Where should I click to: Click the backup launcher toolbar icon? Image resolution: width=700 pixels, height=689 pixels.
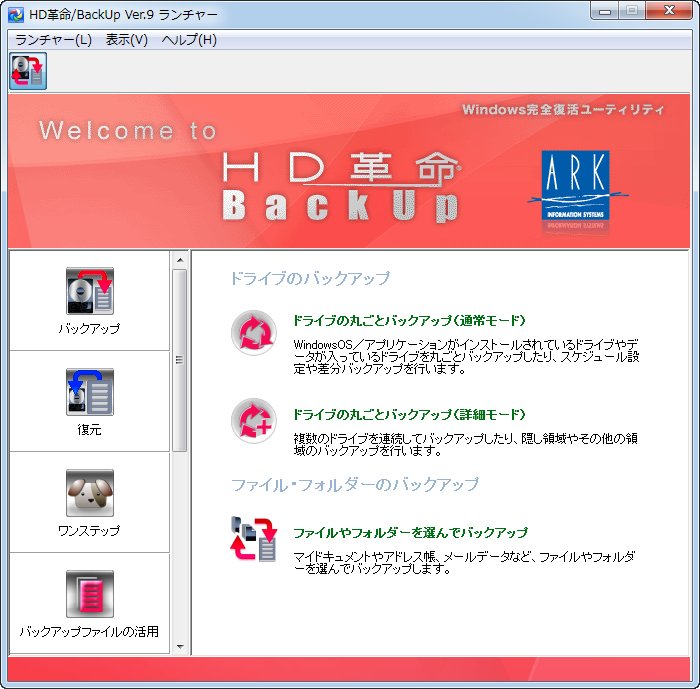28,71
